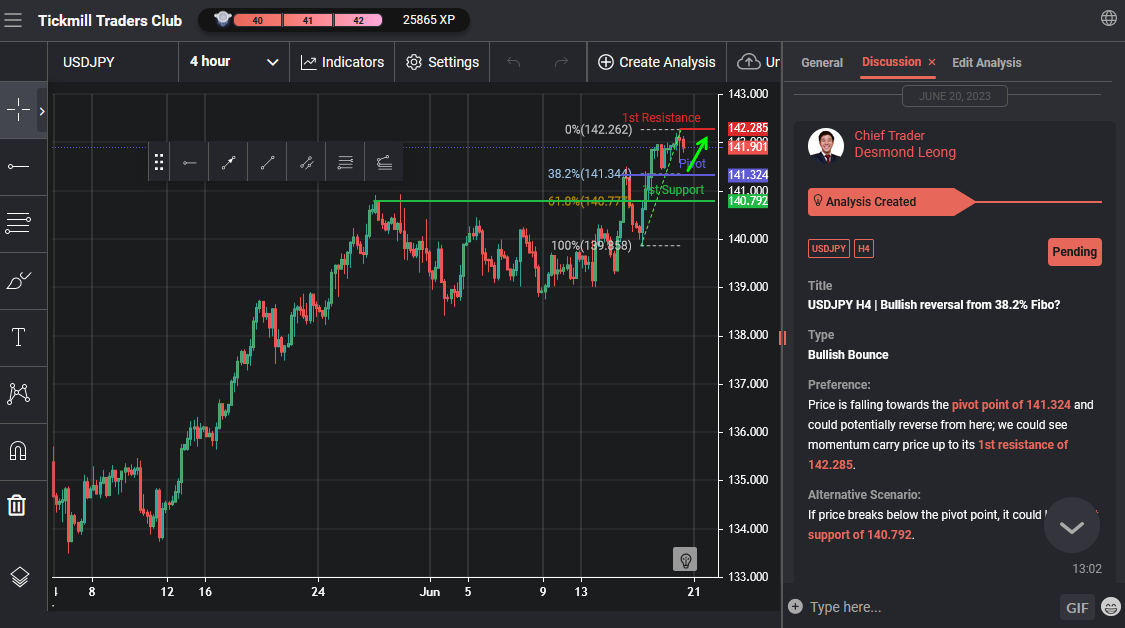The width and height of the screenshot is (1125, 628).
Task: Click the Tickmill Traders Club title
Action: click(x=110, y=21)
